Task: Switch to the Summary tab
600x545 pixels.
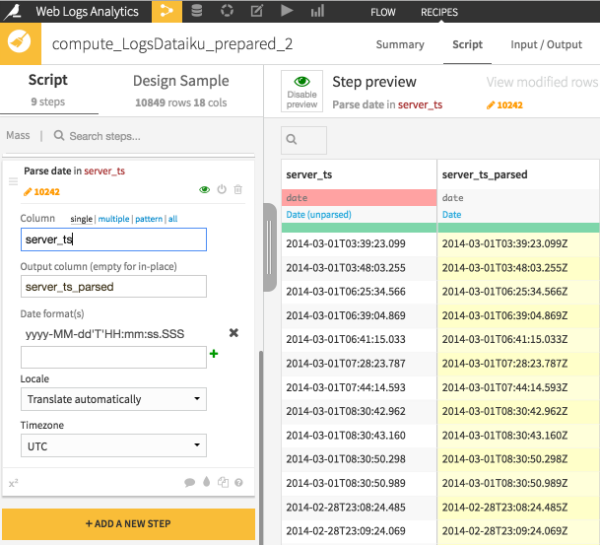Action: 400,44
